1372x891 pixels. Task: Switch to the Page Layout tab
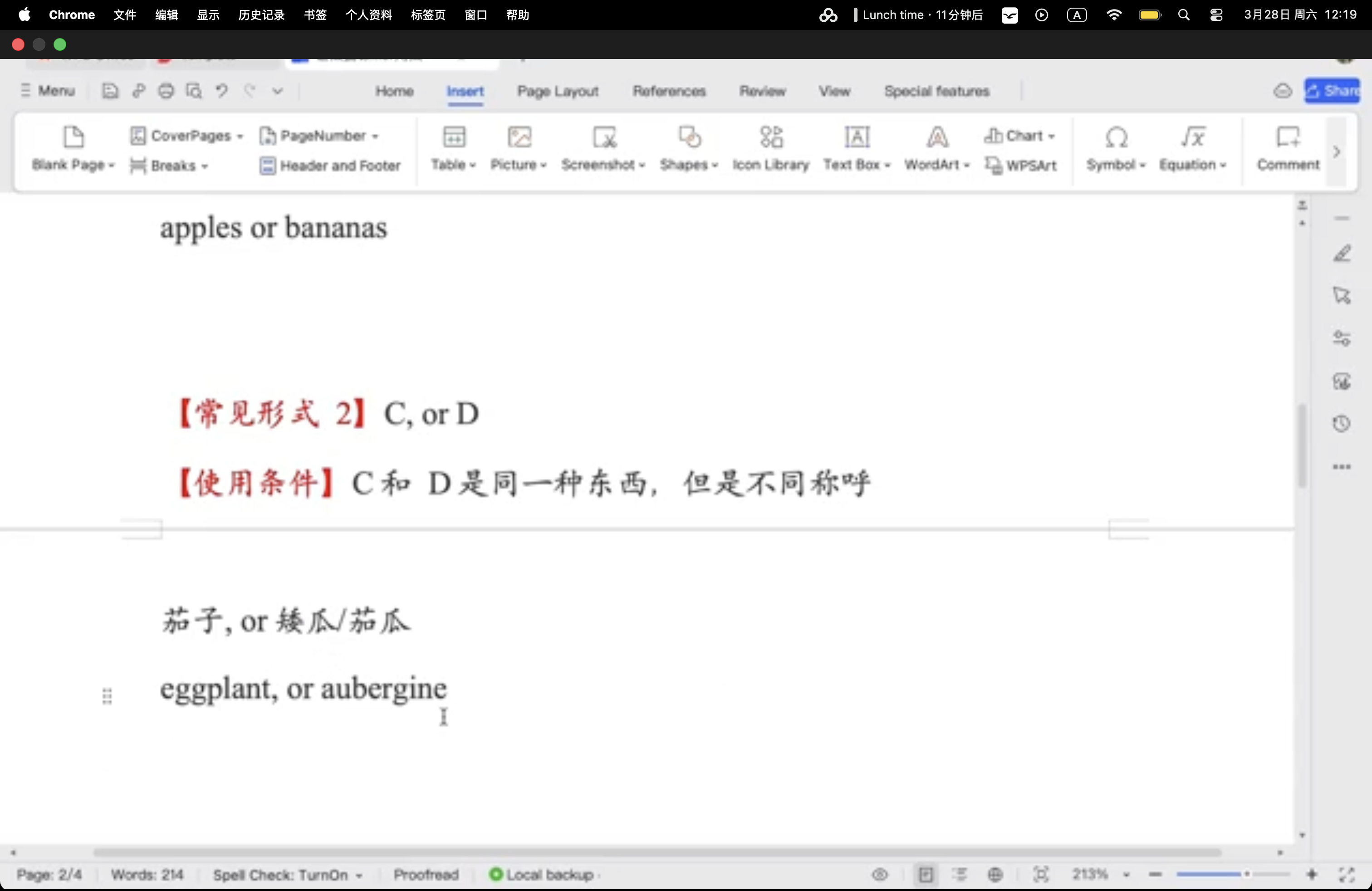[x=558, y=91]
